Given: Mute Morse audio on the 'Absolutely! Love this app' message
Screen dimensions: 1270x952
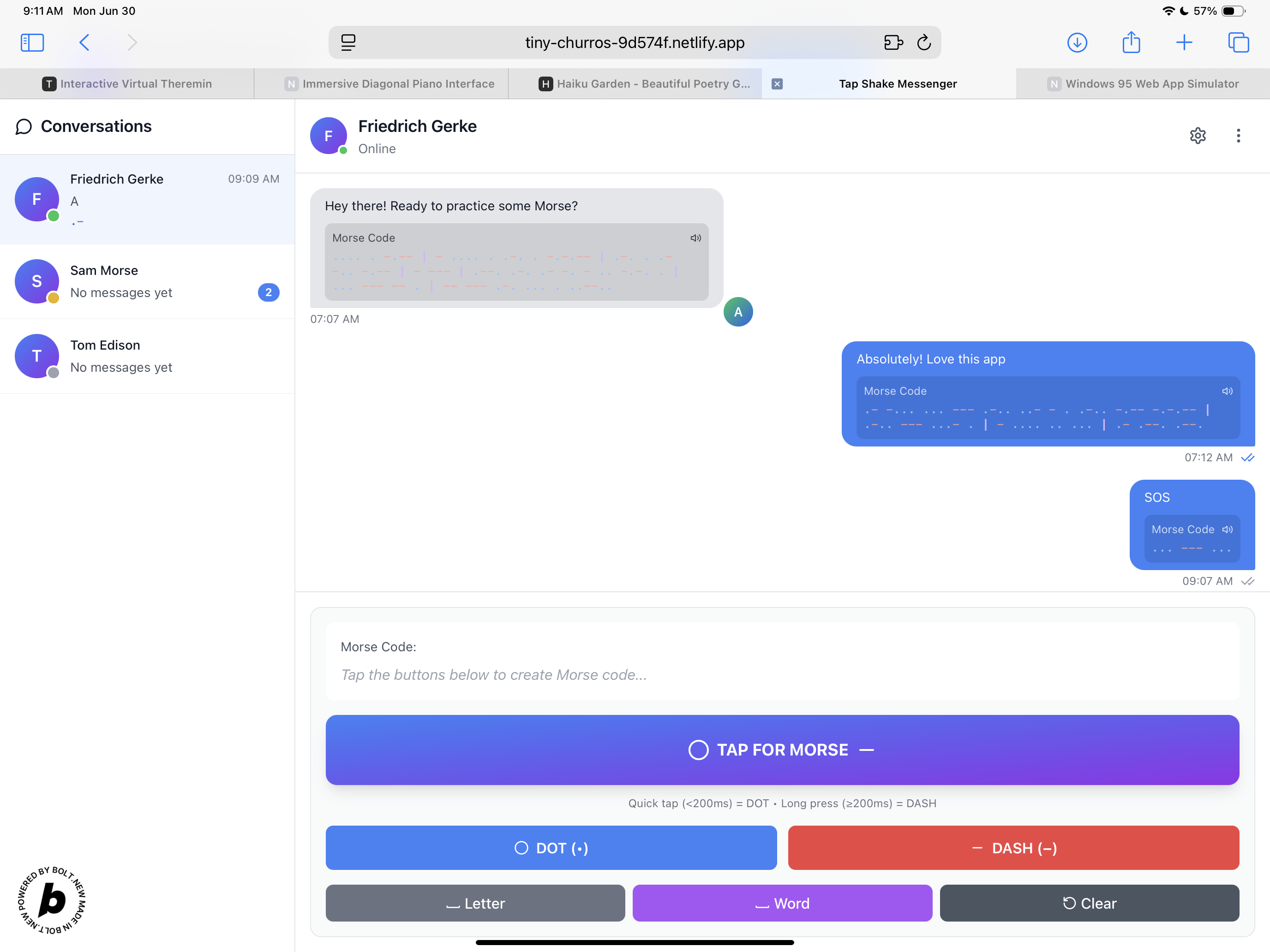Looking at the screenshot, I should pos(1227,391).
